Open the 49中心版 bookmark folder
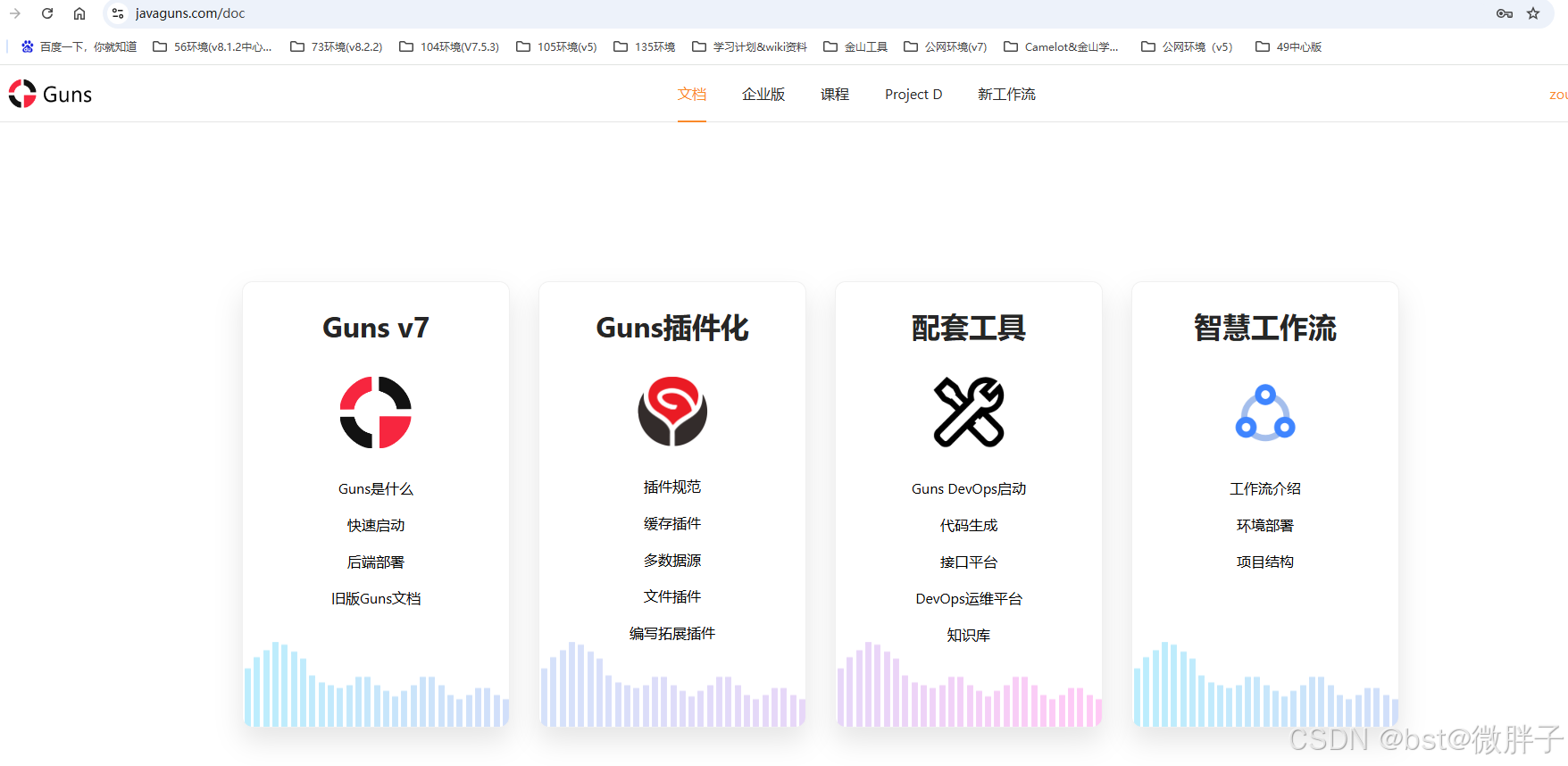The height and width of the screenshot is (766, 1568). coord(1289,46)
